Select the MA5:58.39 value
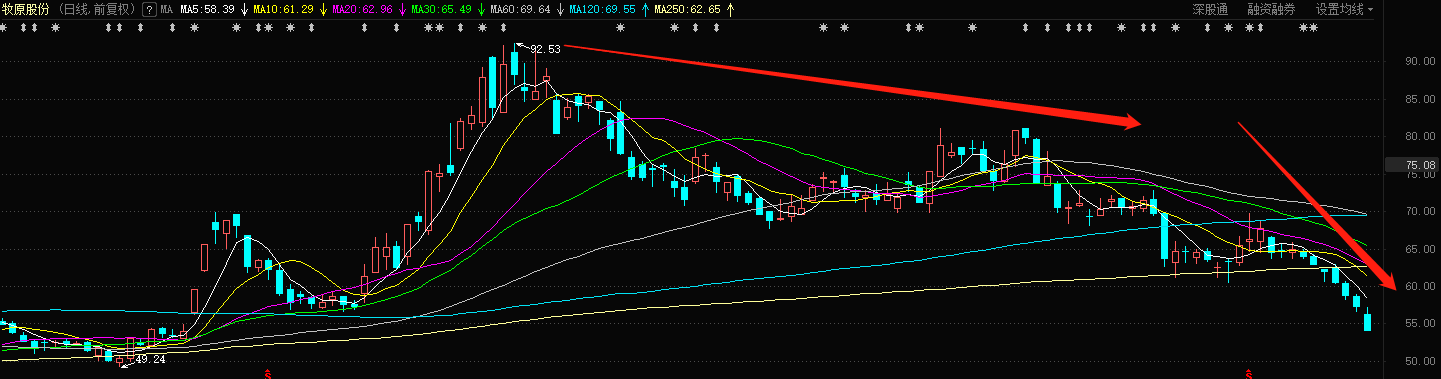 [207, 9]
